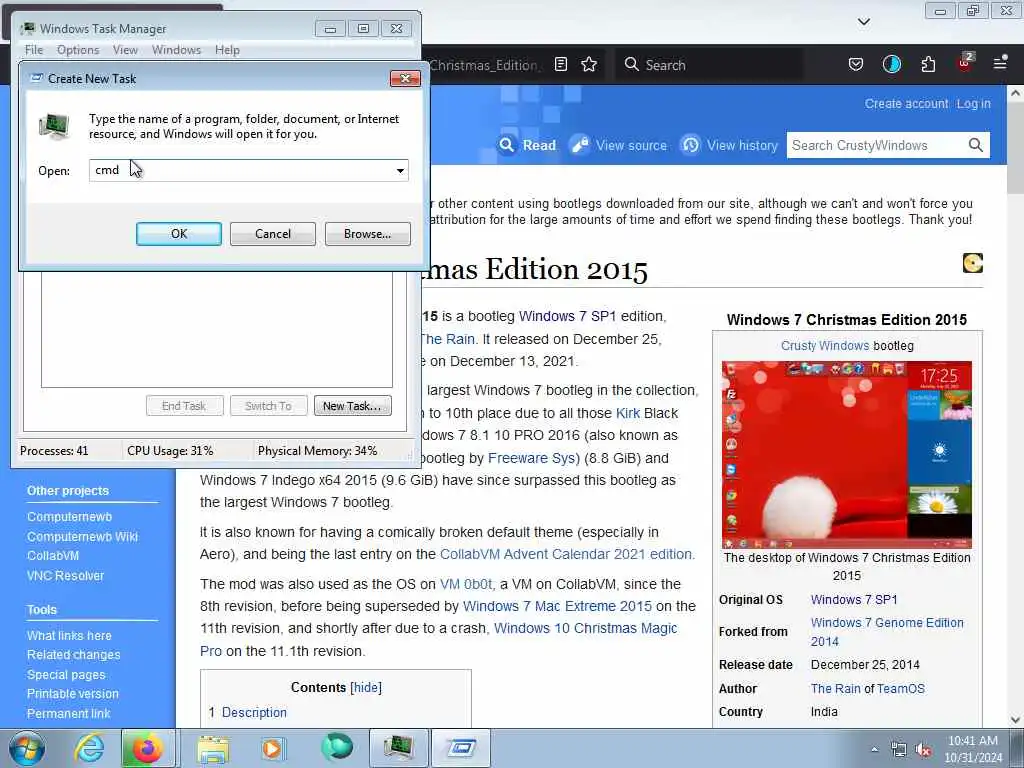Screen dimensions: 1024x768
Task: Open Task Manager Help menu
Action: tap(227, 50)
